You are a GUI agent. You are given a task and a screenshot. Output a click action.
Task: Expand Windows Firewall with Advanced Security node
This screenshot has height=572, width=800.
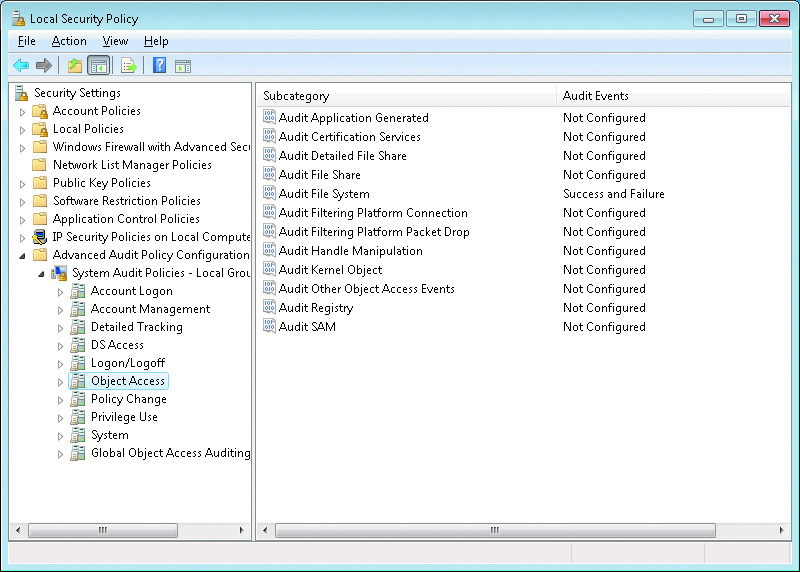[x=22, y=148]
